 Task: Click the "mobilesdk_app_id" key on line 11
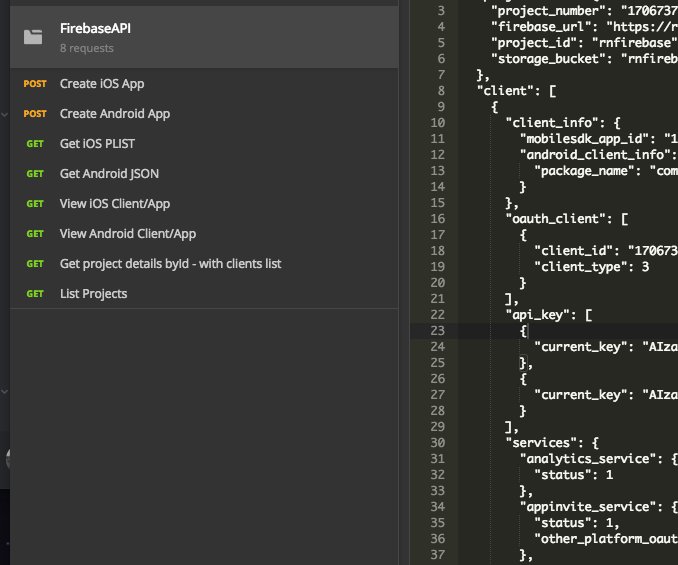coord(585,139)
